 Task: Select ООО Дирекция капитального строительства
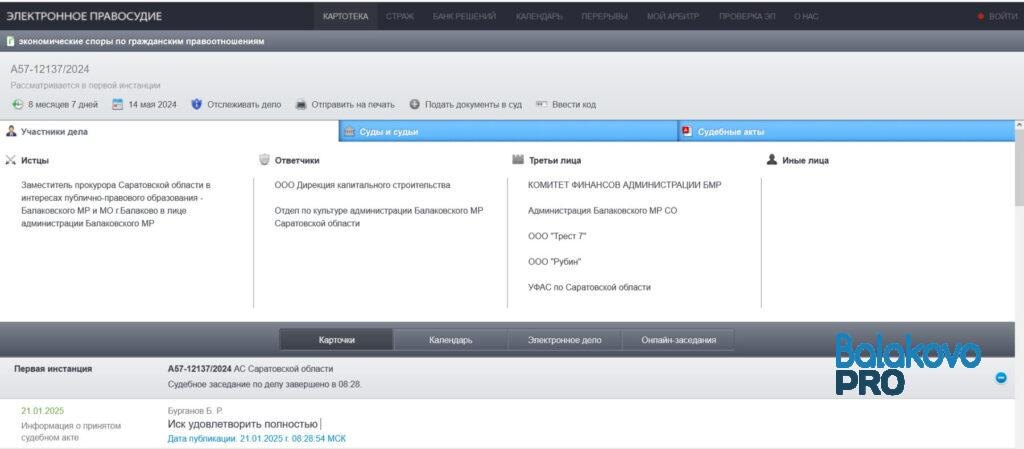coord(362,185)
